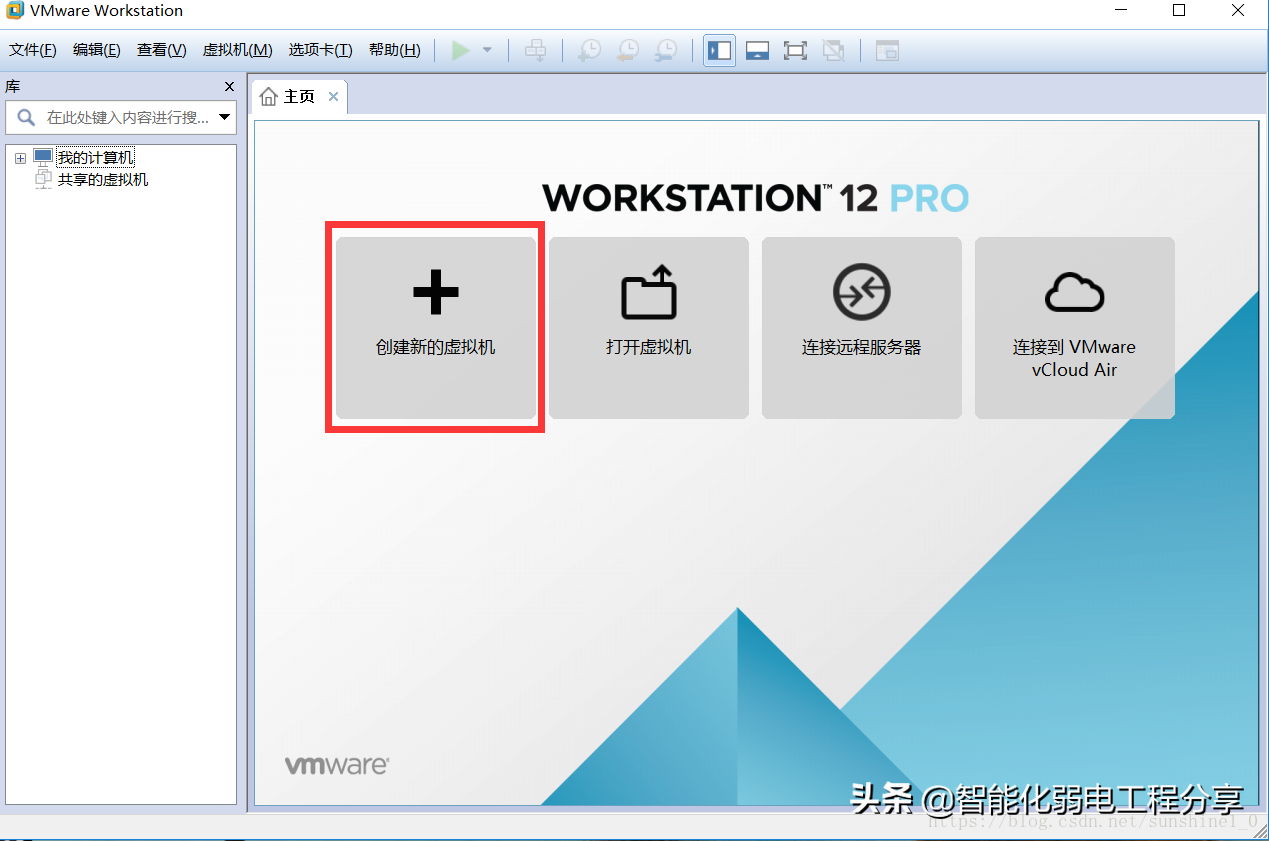The height and width of the screenshot is (841, 1269).
Task: Select the take snapshot icon
Action: [590, 50]
